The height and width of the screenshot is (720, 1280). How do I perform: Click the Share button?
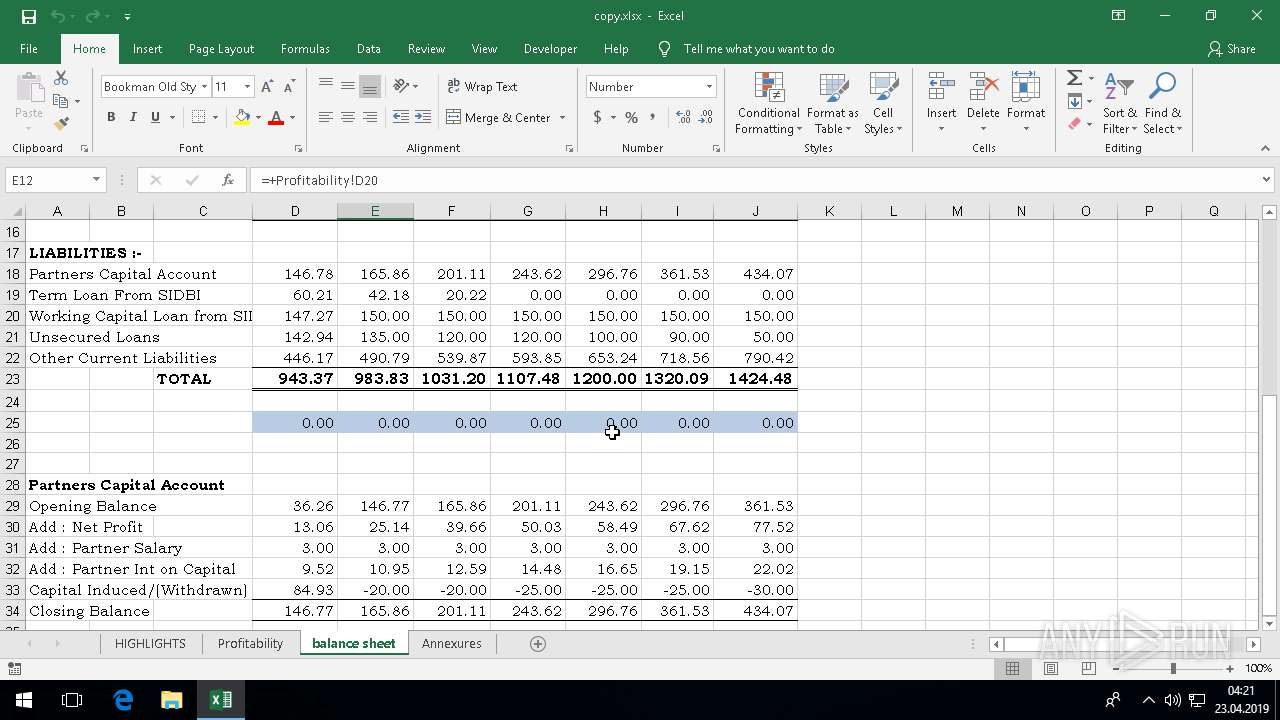(1231, 49)
